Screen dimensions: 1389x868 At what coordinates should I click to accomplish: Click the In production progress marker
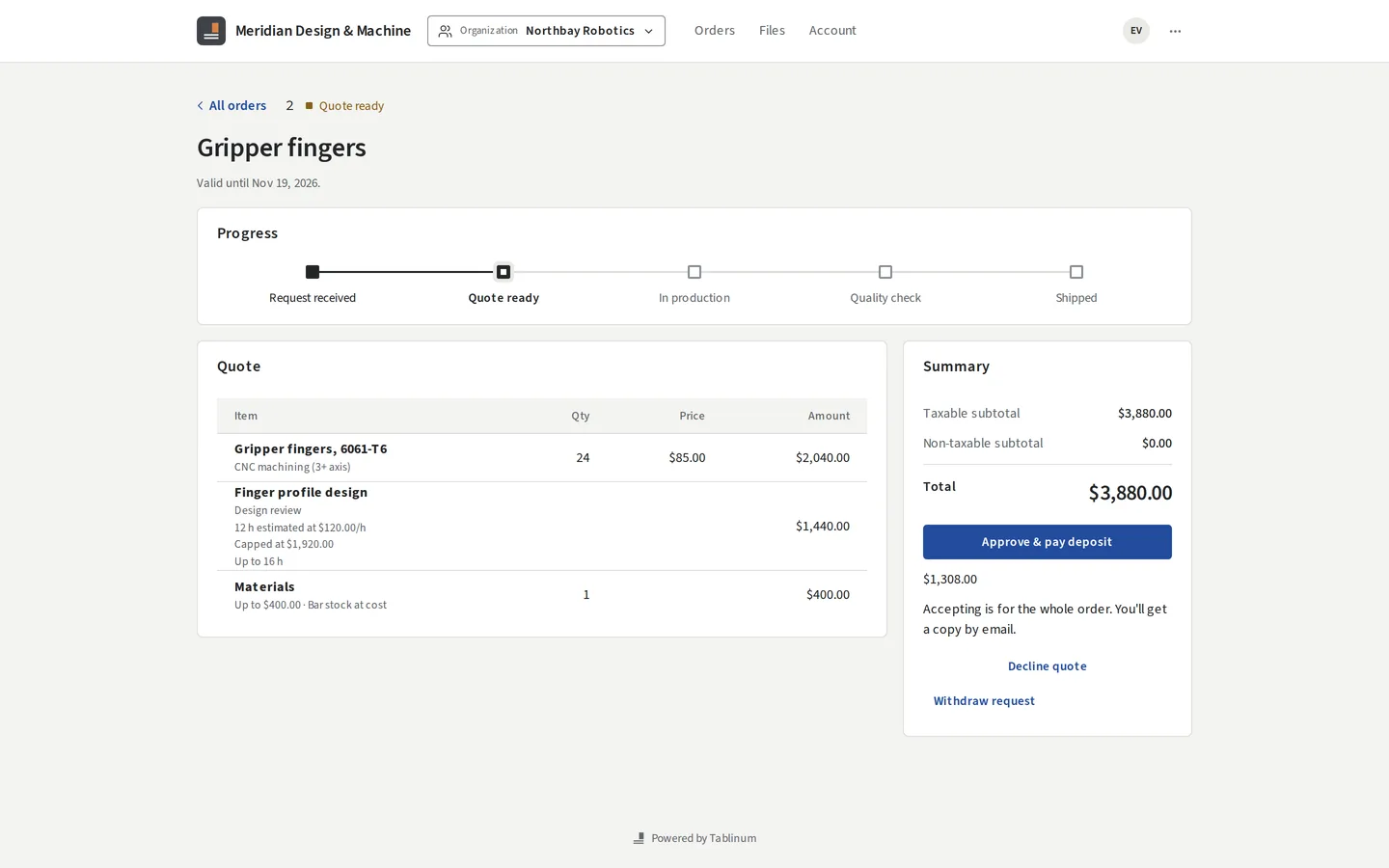coord(694,272)
